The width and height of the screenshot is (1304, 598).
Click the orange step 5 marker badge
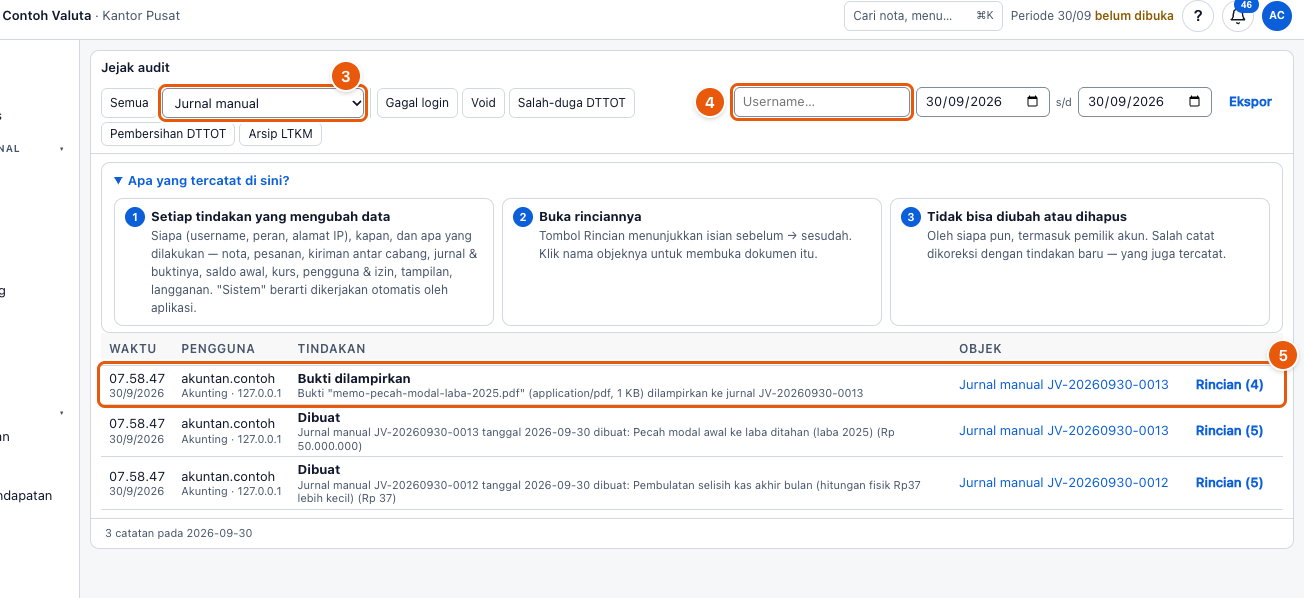pos(1283,355)
